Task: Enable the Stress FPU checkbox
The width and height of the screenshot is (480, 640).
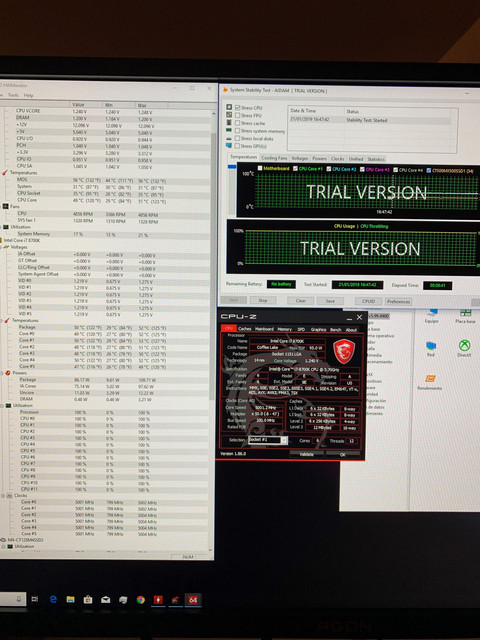Action: 238,115
